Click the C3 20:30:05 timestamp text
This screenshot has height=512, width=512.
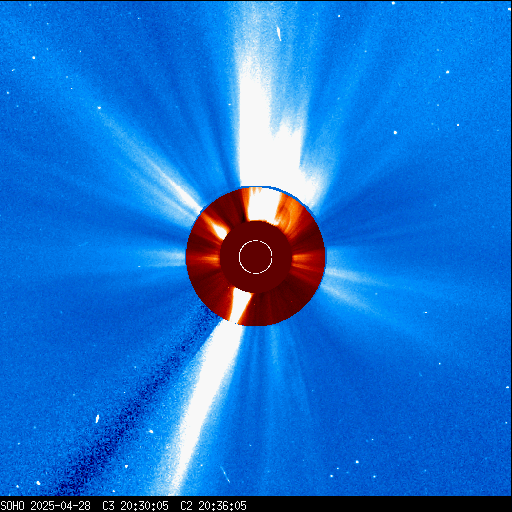135,506
